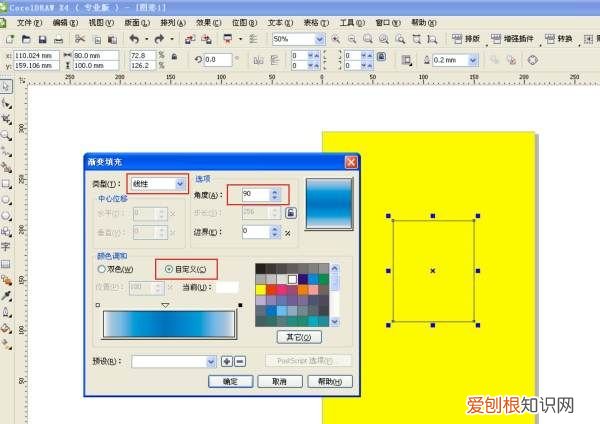Click the Paste icon in toolbar
600x424 pixels.
coord(112,39)
